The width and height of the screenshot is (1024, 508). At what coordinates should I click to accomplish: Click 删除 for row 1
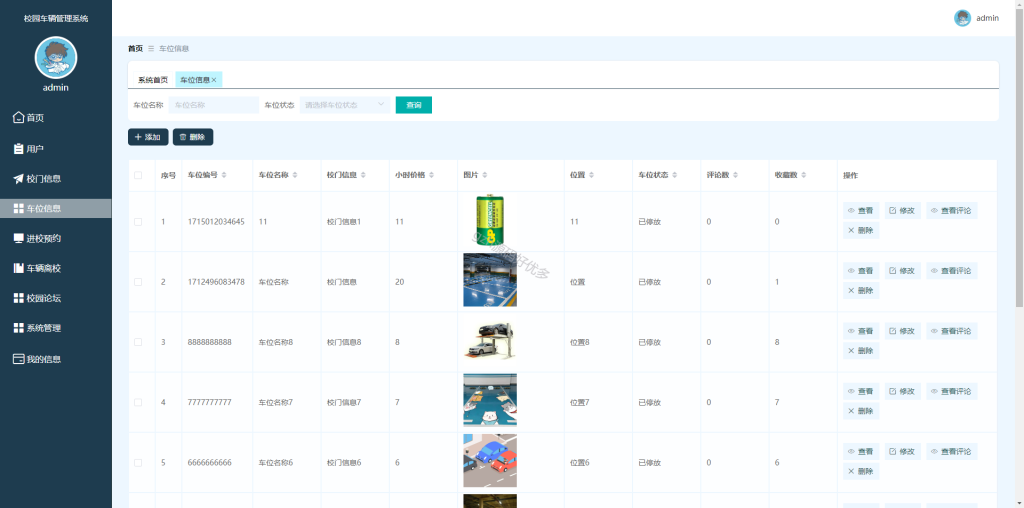point(861,230)
